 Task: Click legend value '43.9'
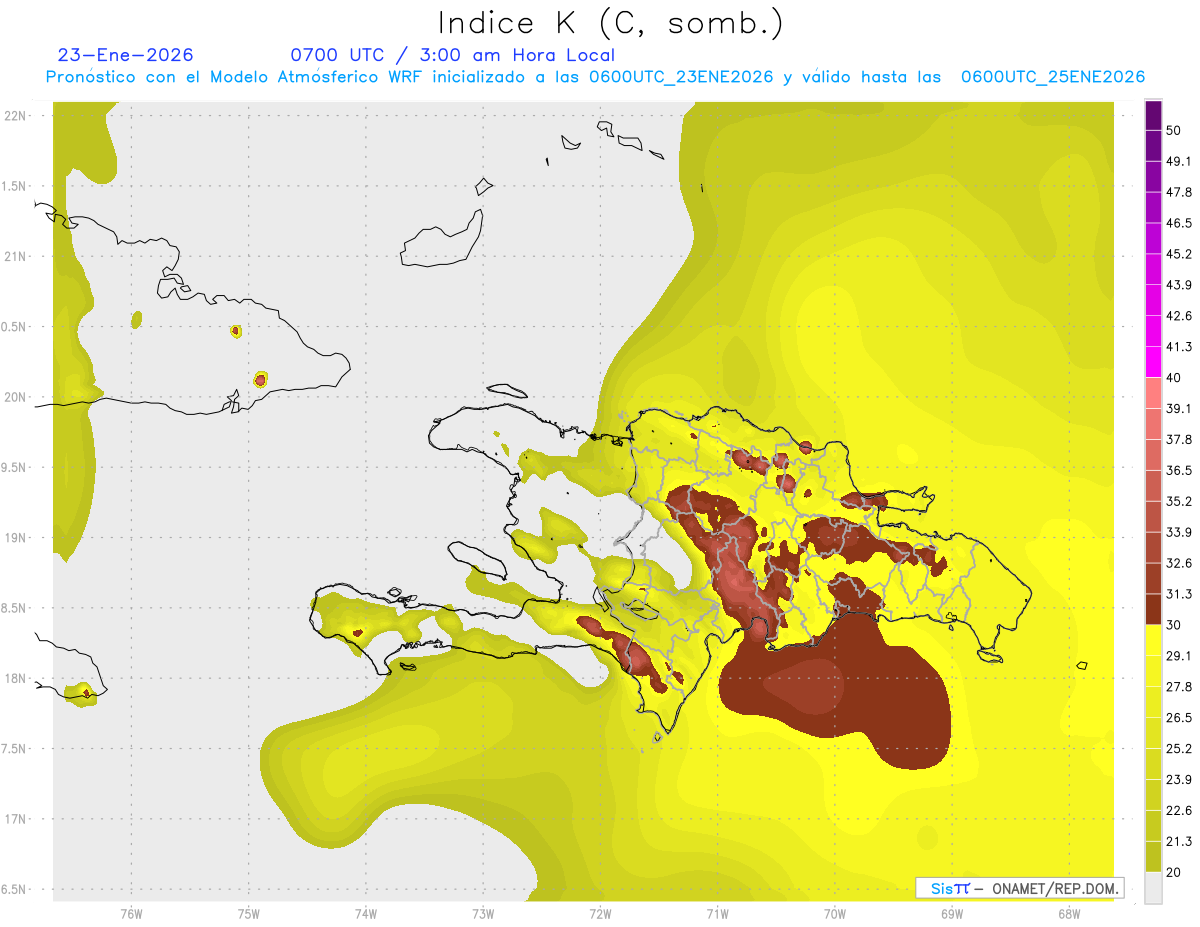tap(1179, 285)
